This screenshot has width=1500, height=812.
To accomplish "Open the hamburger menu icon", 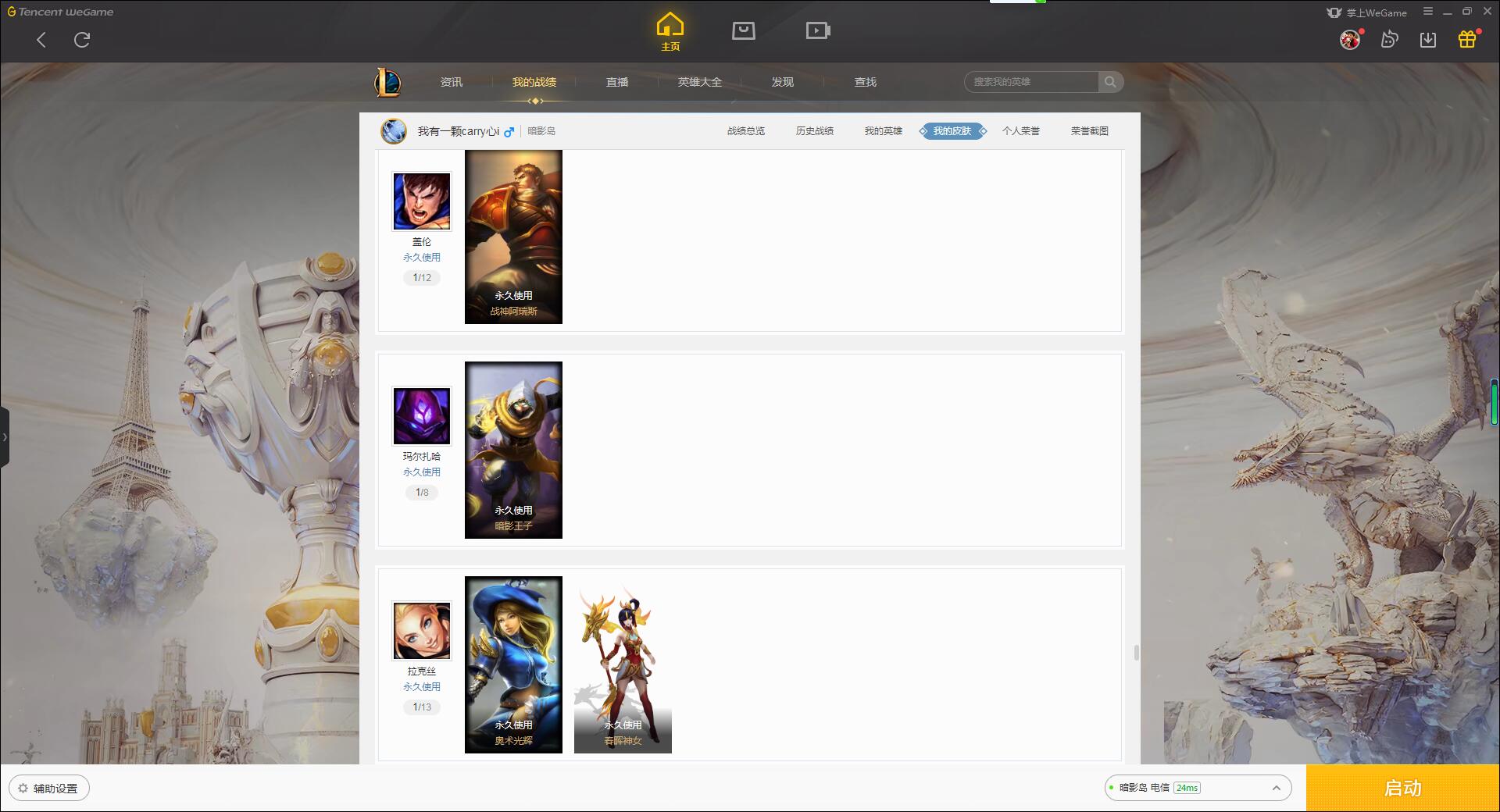I will click(1428, 12).
